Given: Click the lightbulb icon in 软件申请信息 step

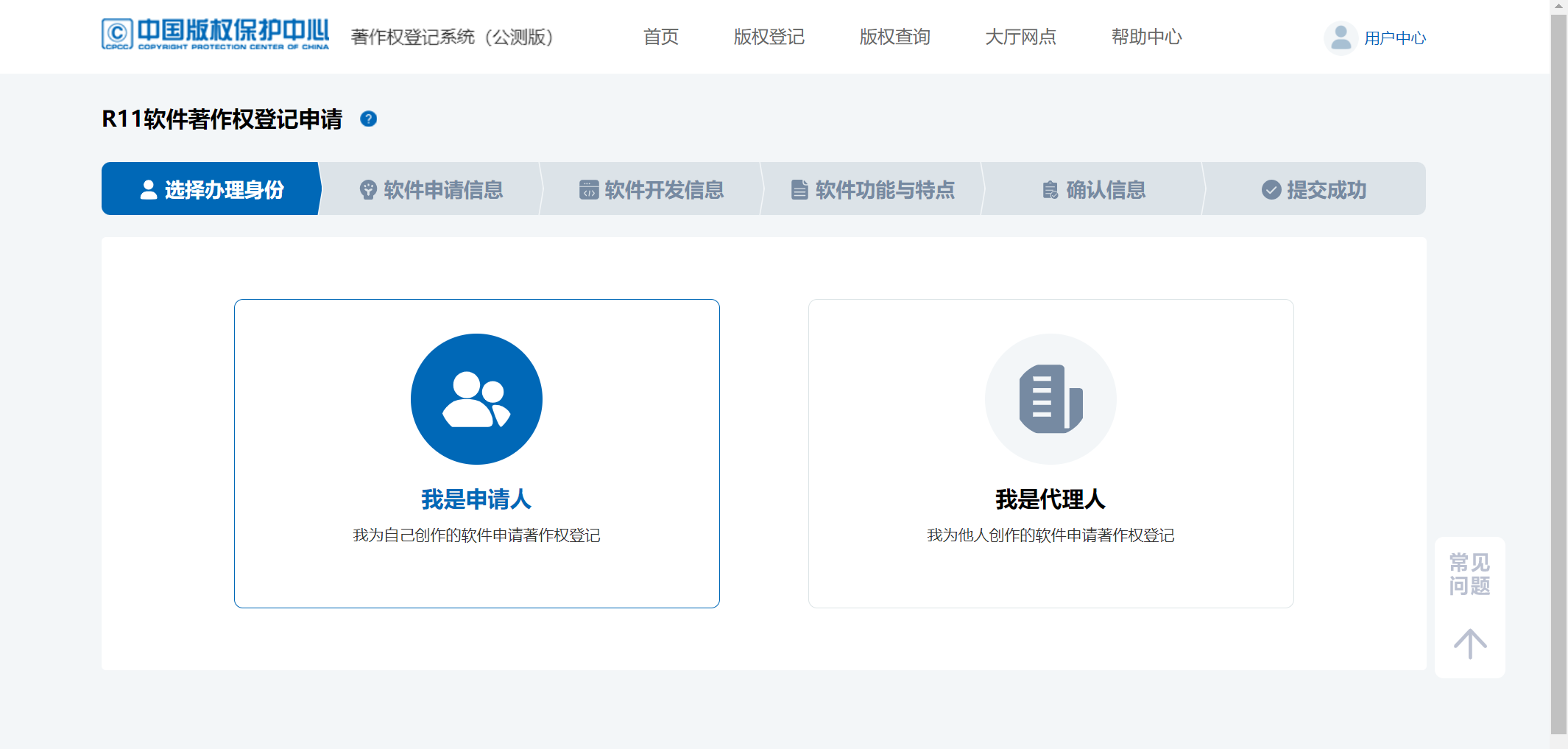Looking at the screenshot, I should [x=368, y=190].
